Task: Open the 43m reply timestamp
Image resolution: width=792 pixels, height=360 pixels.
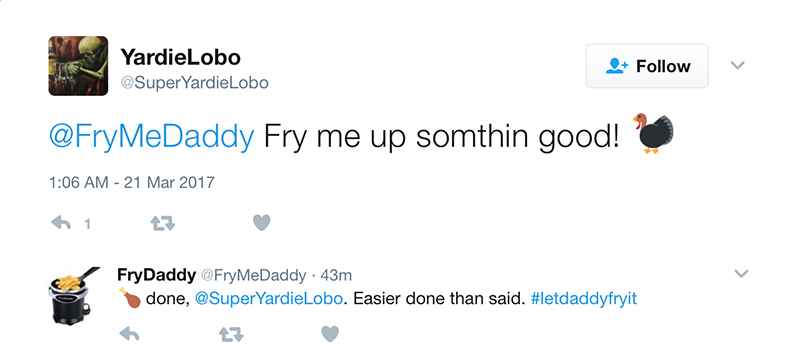Action: pos(336,276)
